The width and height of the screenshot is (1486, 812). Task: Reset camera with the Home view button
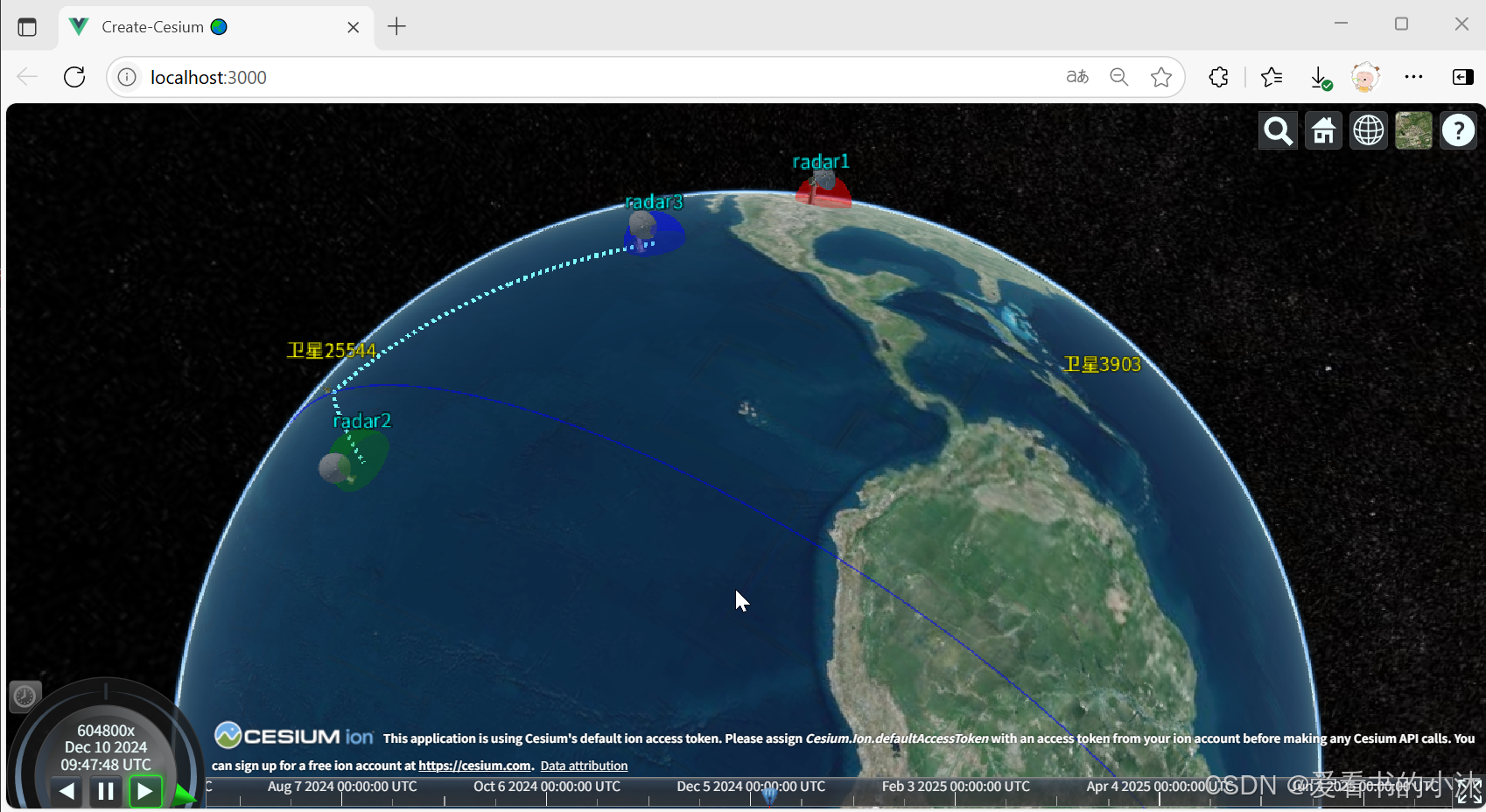[x=1323, y=131]
